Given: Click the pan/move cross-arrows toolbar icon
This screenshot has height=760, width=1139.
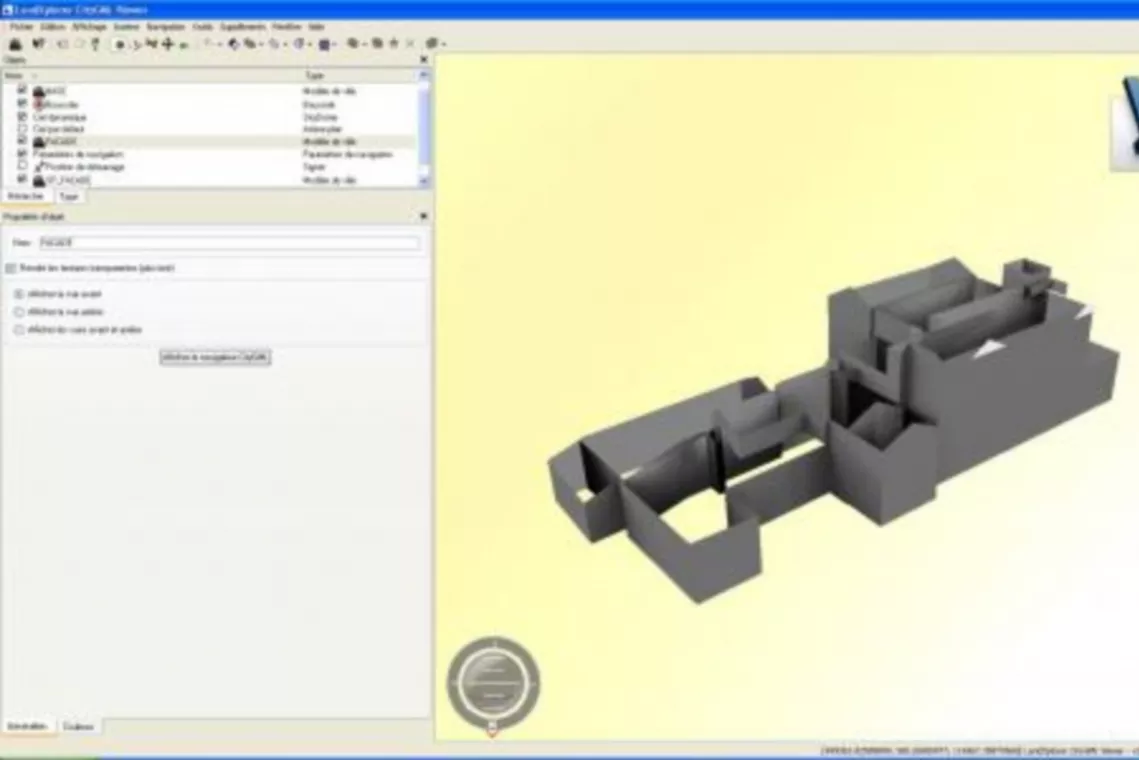Looking at the screenshot, I should click(x=167, y=44).
